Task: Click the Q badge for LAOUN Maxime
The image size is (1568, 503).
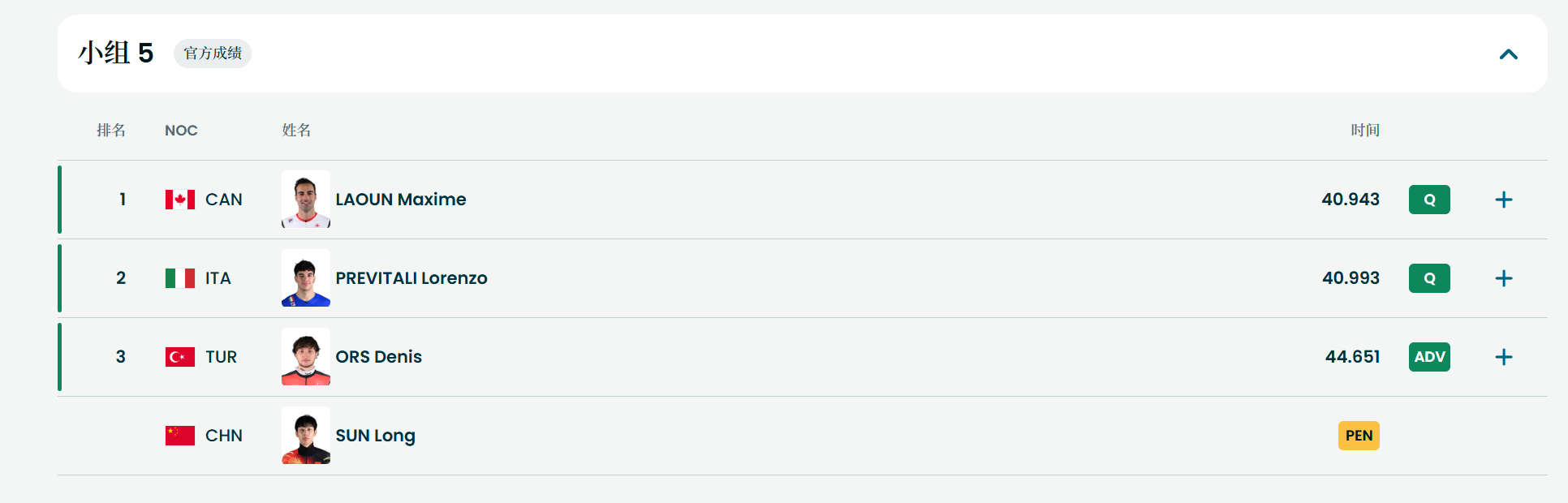Action: 1428,200
